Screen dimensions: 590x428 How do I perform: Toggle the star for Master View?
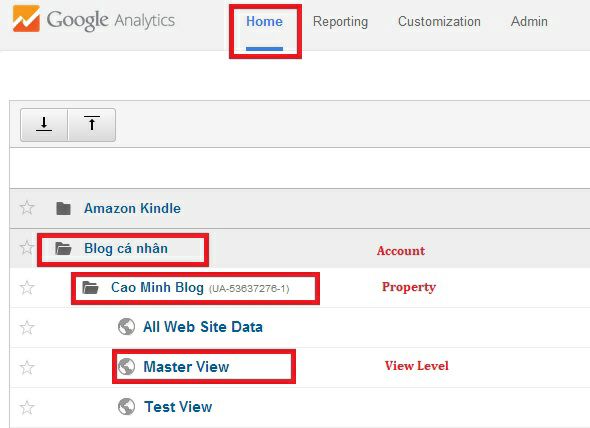[27, 367]
